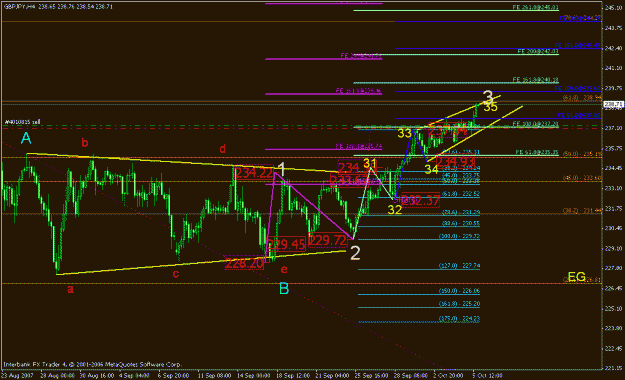Screen dimensions: 625x380
Task: Click the 14 Sep 00:00 time axis label
Action: point(254,375)
